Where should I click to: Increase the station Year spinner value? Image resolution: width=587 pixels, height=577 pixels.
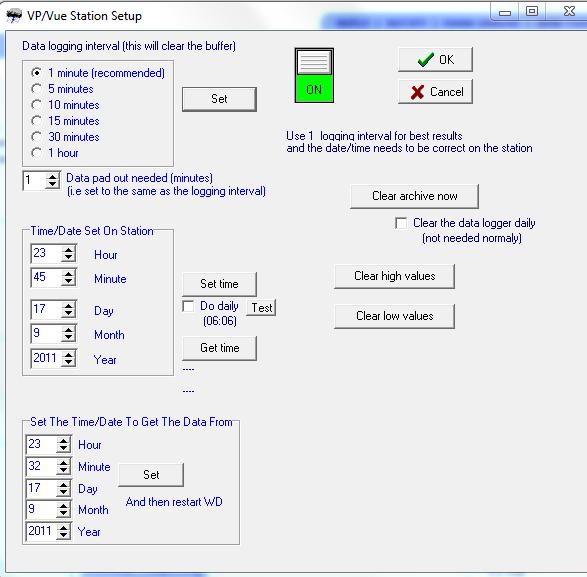(68, 355)
